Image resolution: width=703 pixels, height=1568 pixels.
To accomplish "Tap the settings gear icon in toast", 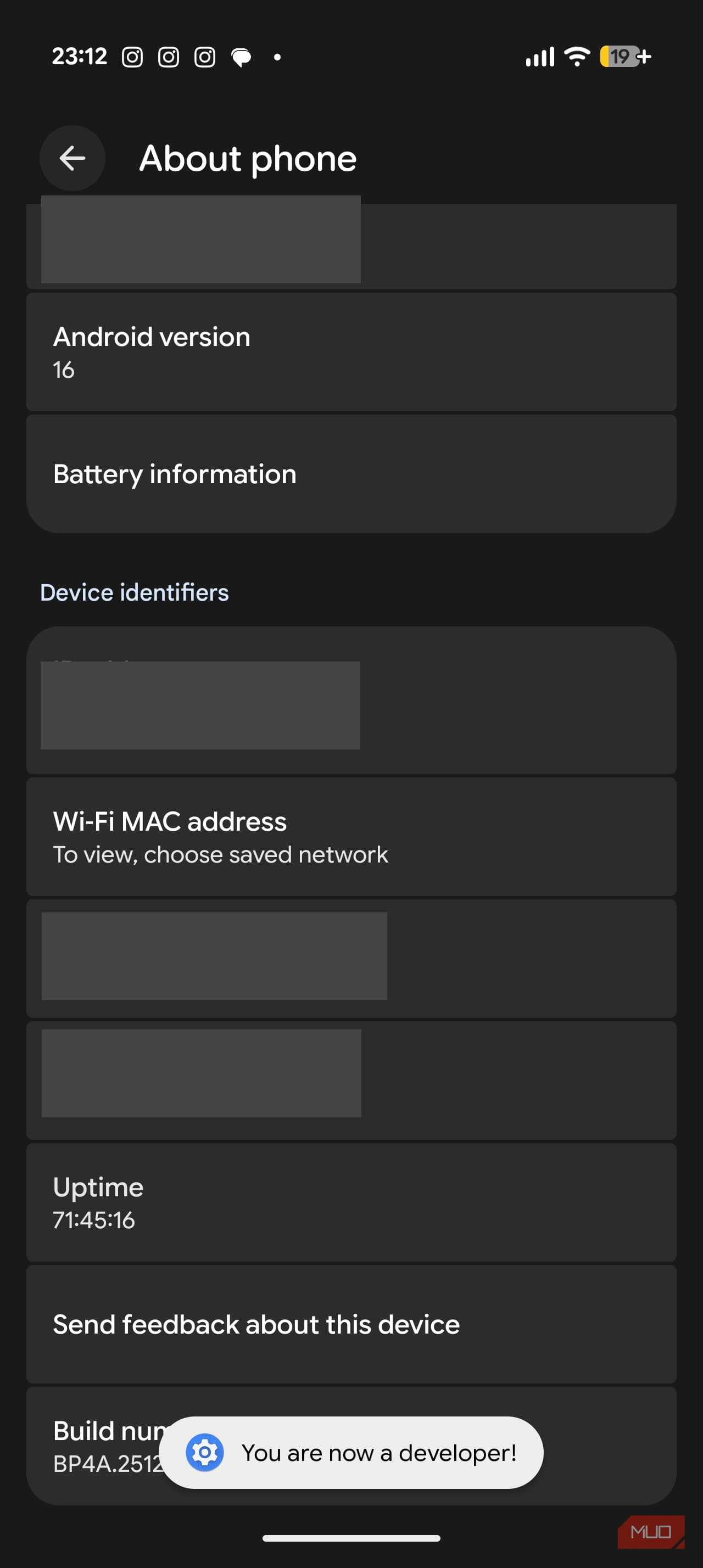I will click(204, 1452).
